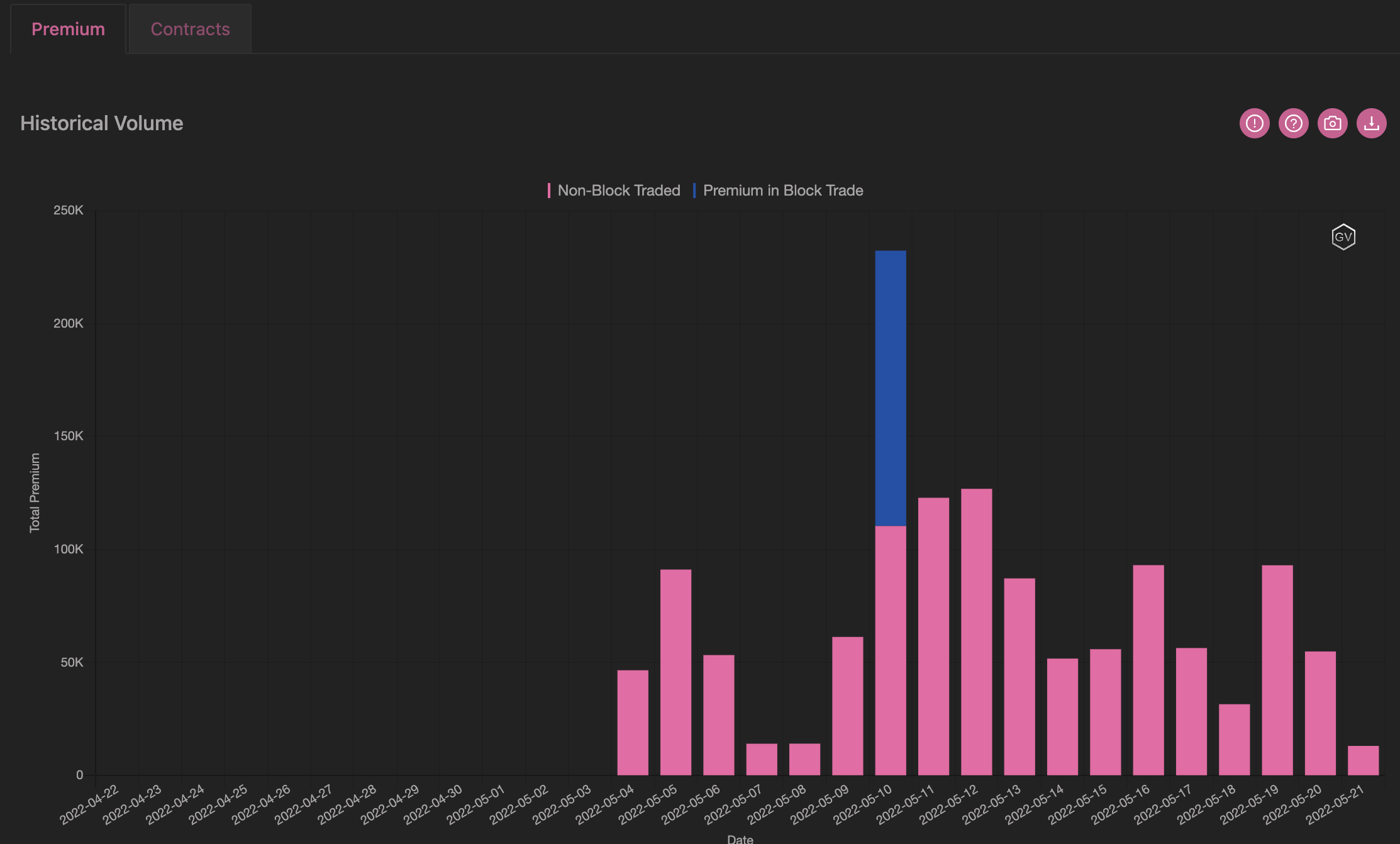Screen dimensions: 1400x844
Task: Click the GV hexagon logo
Action: point(1343,237)
